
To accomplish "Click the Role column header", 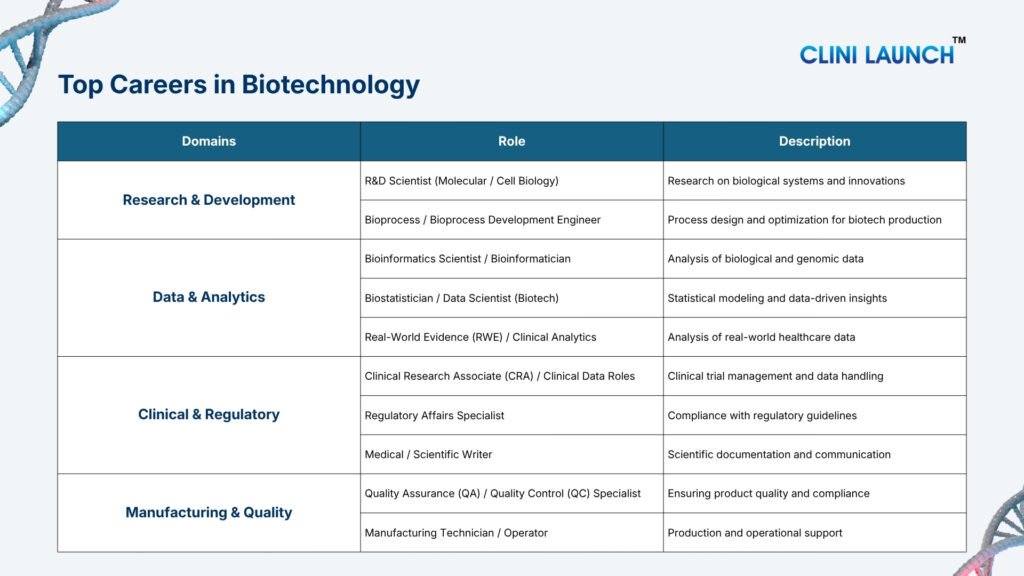I will tap(511, 141).
